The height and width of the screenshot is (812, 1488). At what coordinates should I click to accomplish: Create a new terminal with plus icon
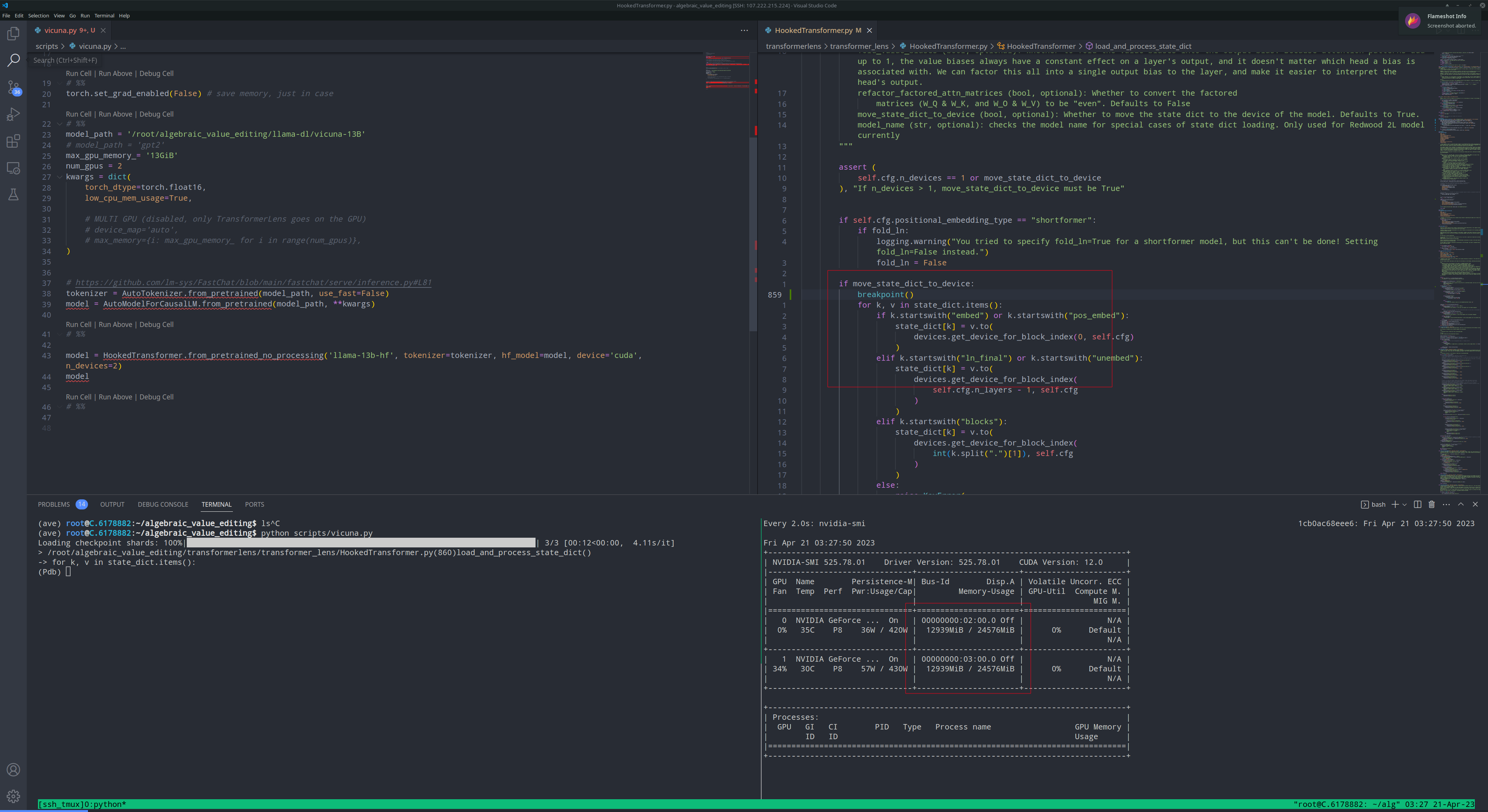coord(1395,504)
